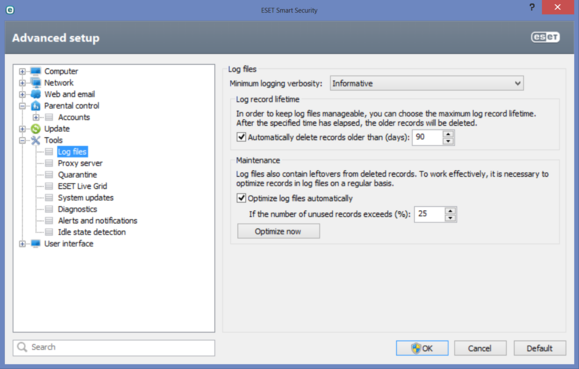The height and width of the screenshot is (369, 579).
Task: Close the Advanced setup window
Action: (x=558, y=7)
